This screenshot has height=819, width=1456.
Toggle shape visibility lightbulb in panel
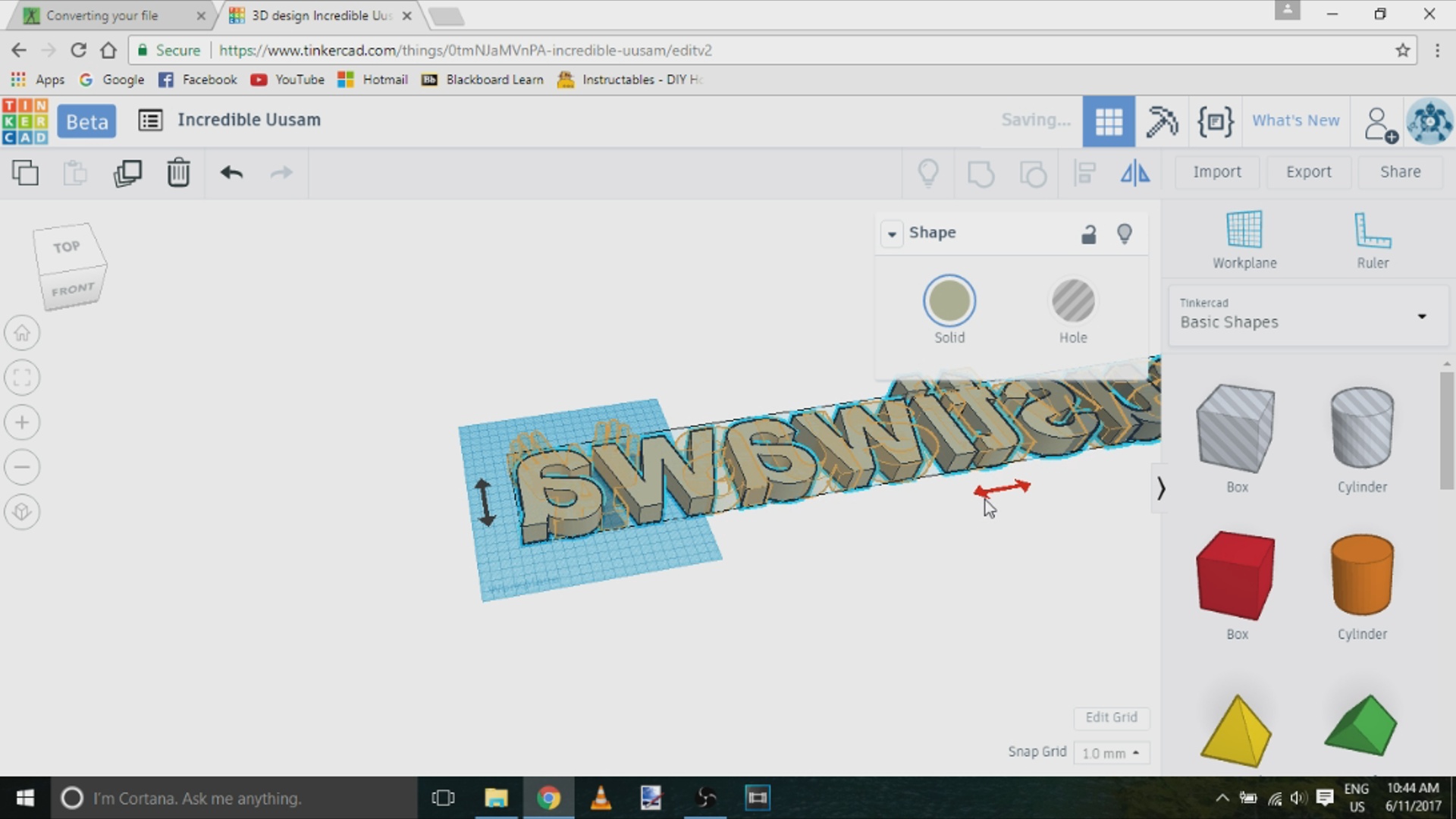click(1125, 234)
